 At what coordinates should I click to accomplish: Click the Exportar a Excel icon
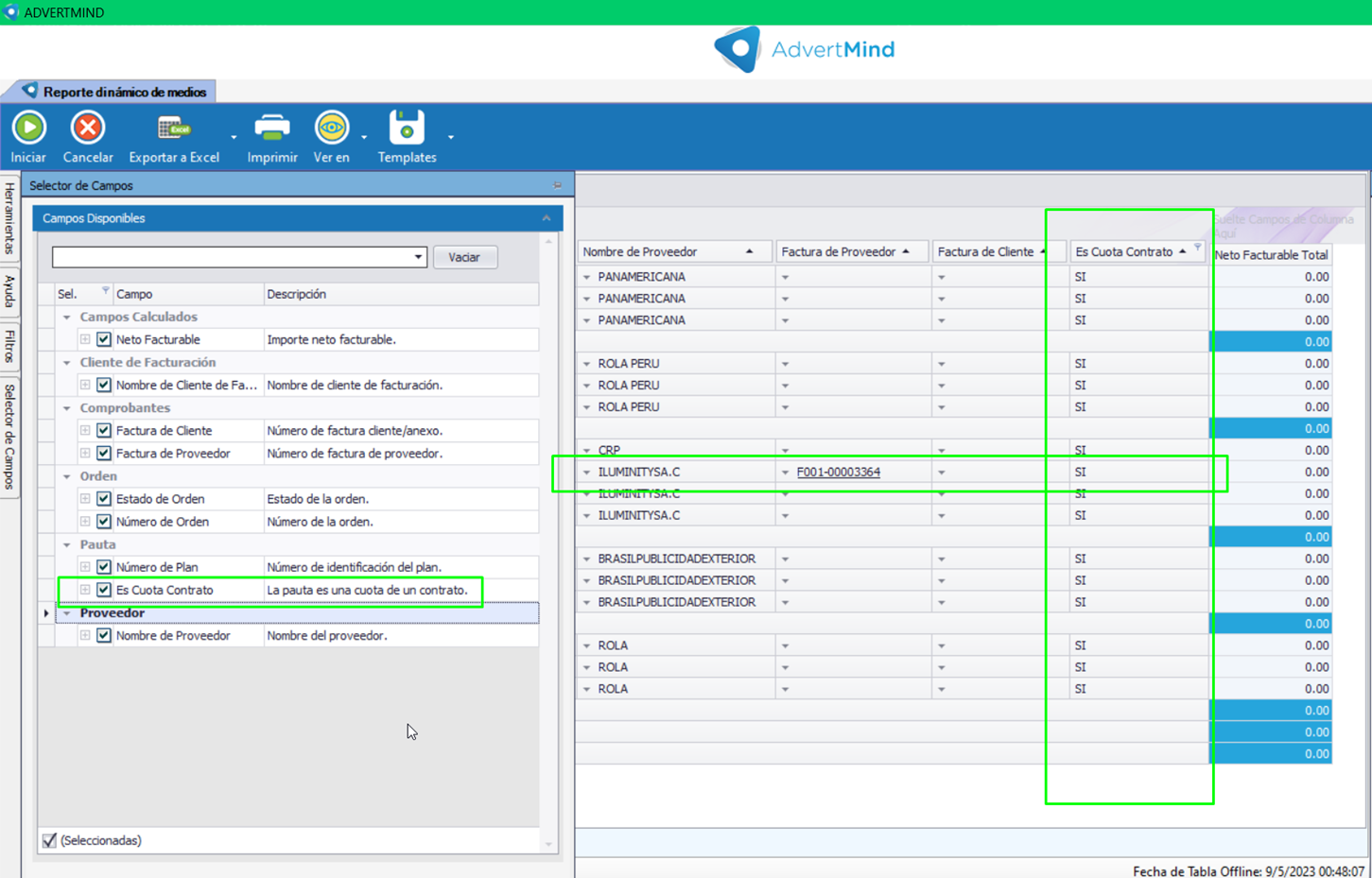coord(174,128)
